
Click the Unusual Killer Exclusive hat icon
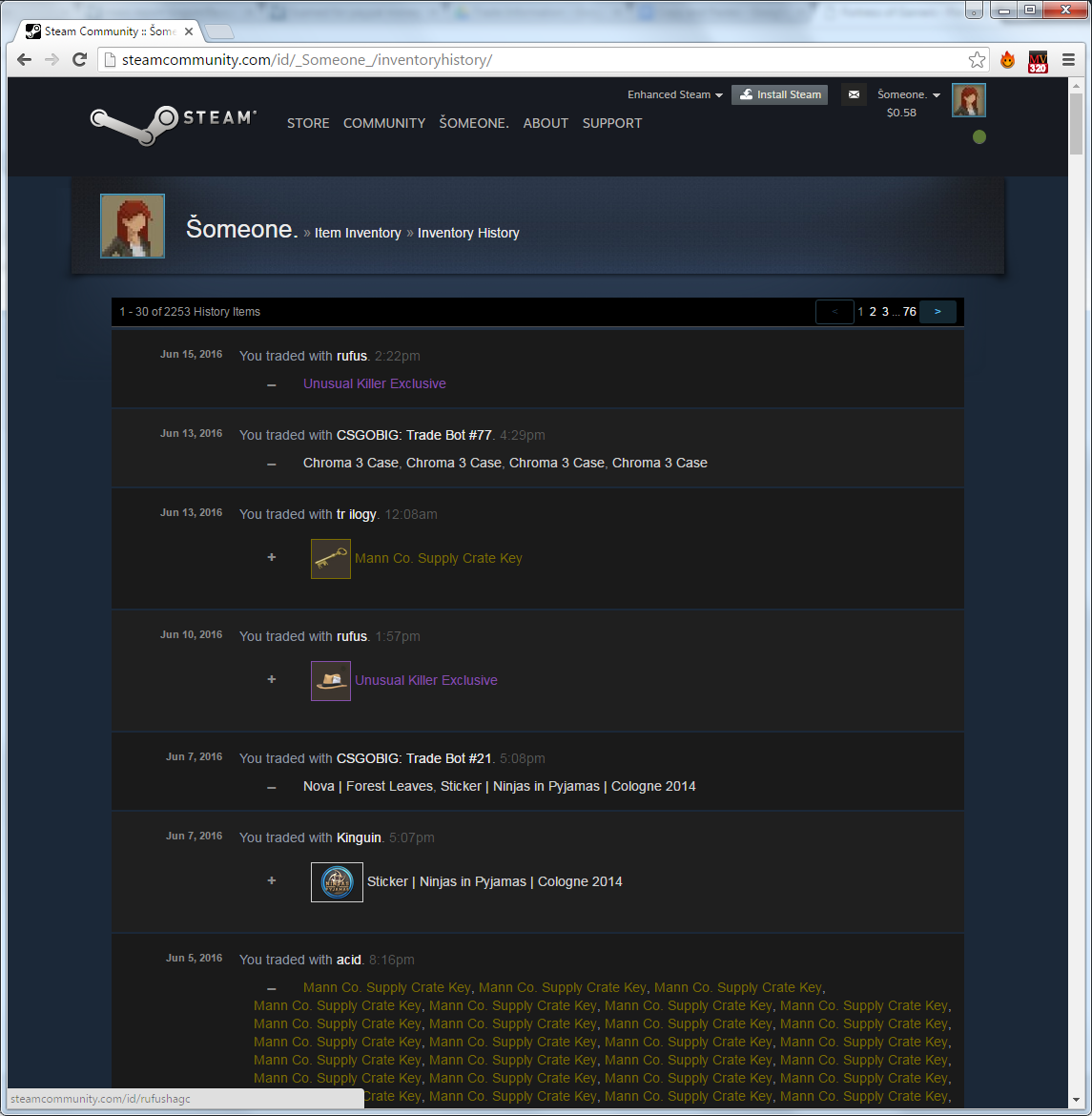331,681
